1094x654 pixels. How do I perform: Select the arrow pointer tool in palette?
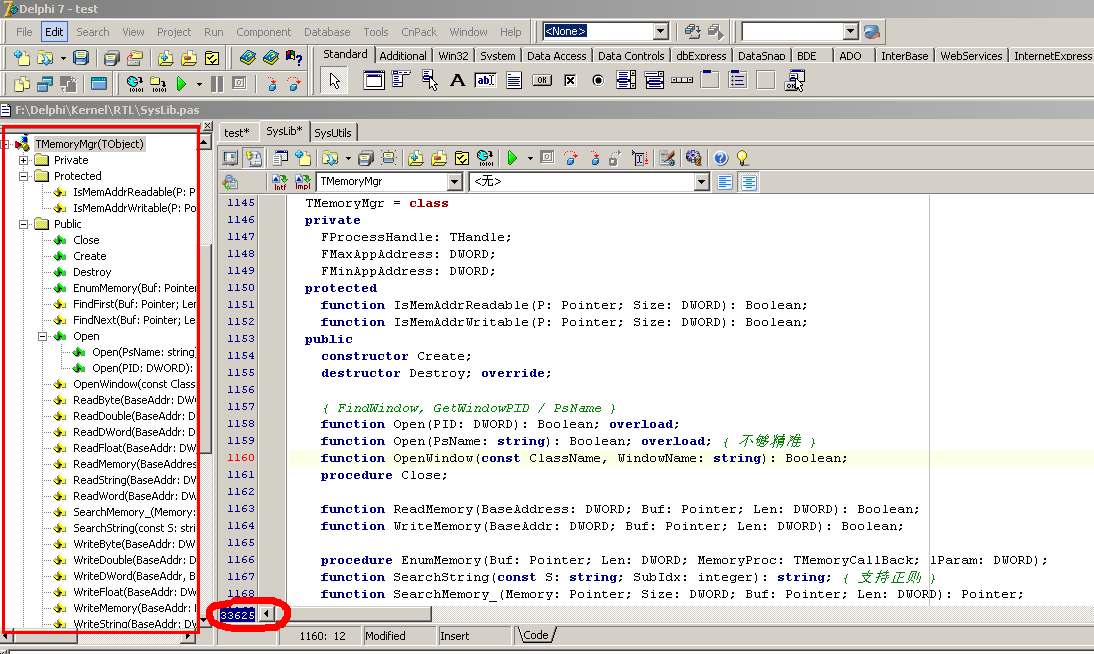[x=334, y=80]
